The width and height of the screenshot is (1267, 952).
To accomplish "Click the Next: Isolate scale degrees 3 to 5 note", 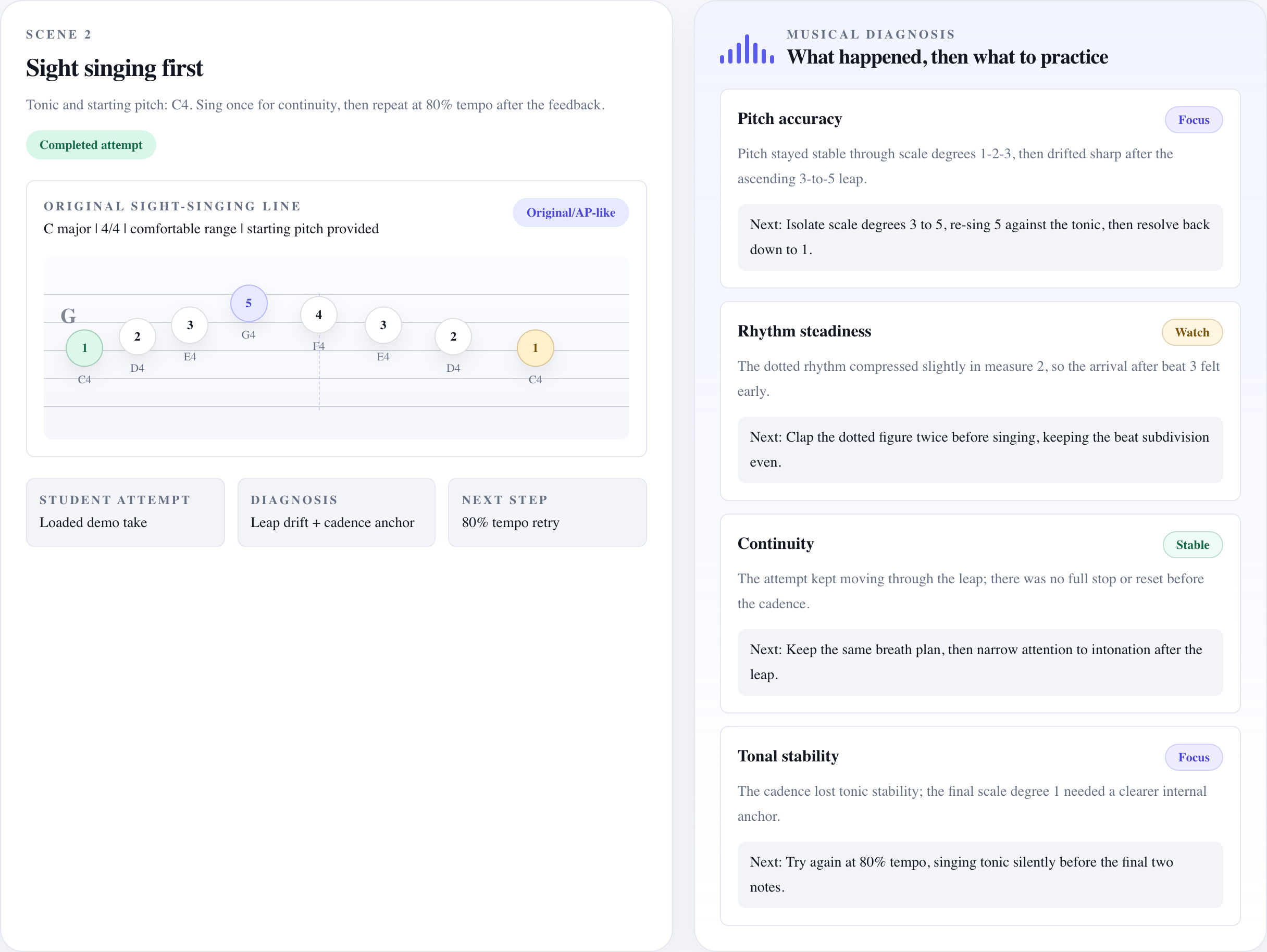I will point(980,237).
